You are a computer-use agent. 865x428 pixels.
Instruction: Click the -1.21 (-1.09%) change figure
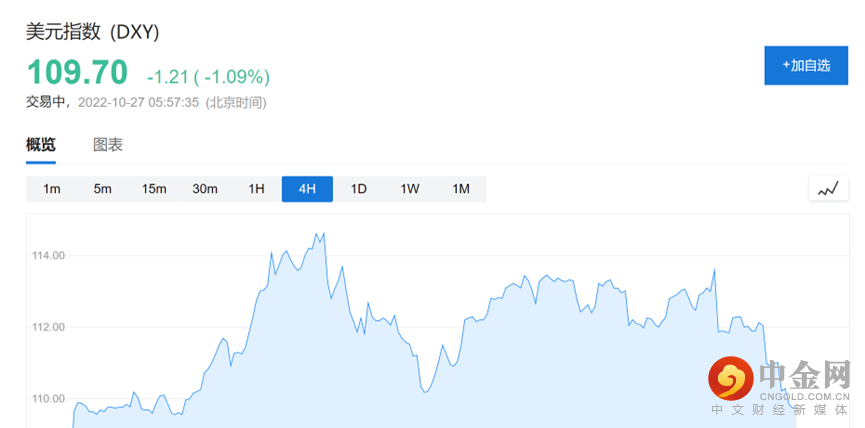click(208, 77)
